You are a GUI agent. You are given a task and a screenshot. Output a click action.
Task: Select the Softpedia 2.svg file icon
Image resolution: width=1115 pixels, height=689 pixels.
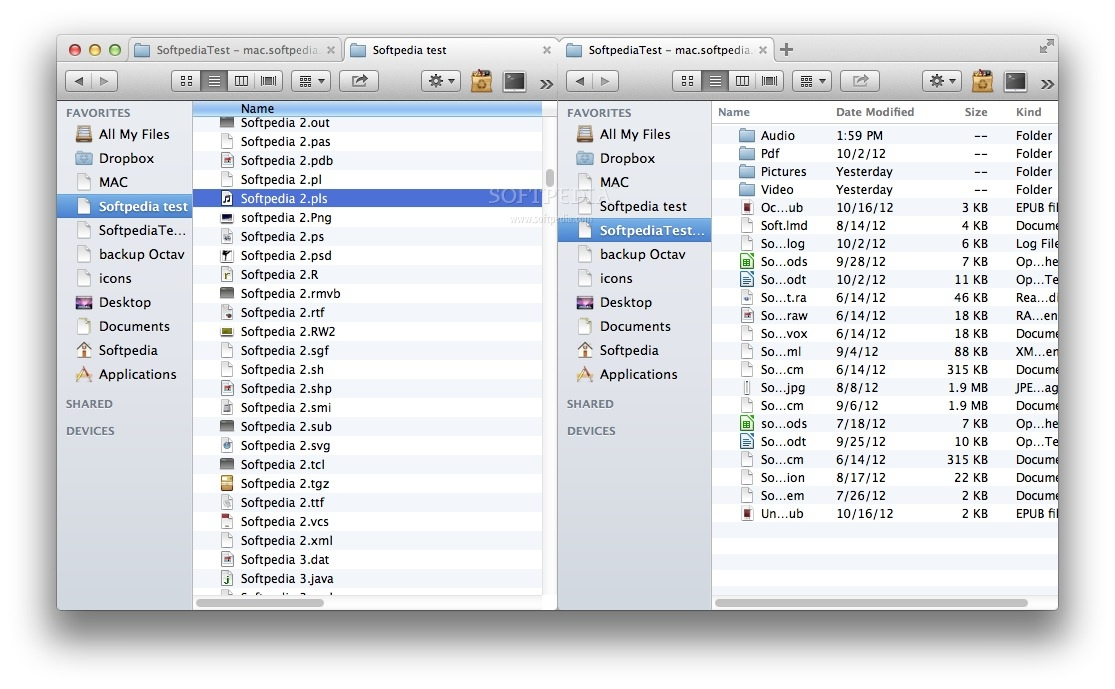tap(227, 445)
